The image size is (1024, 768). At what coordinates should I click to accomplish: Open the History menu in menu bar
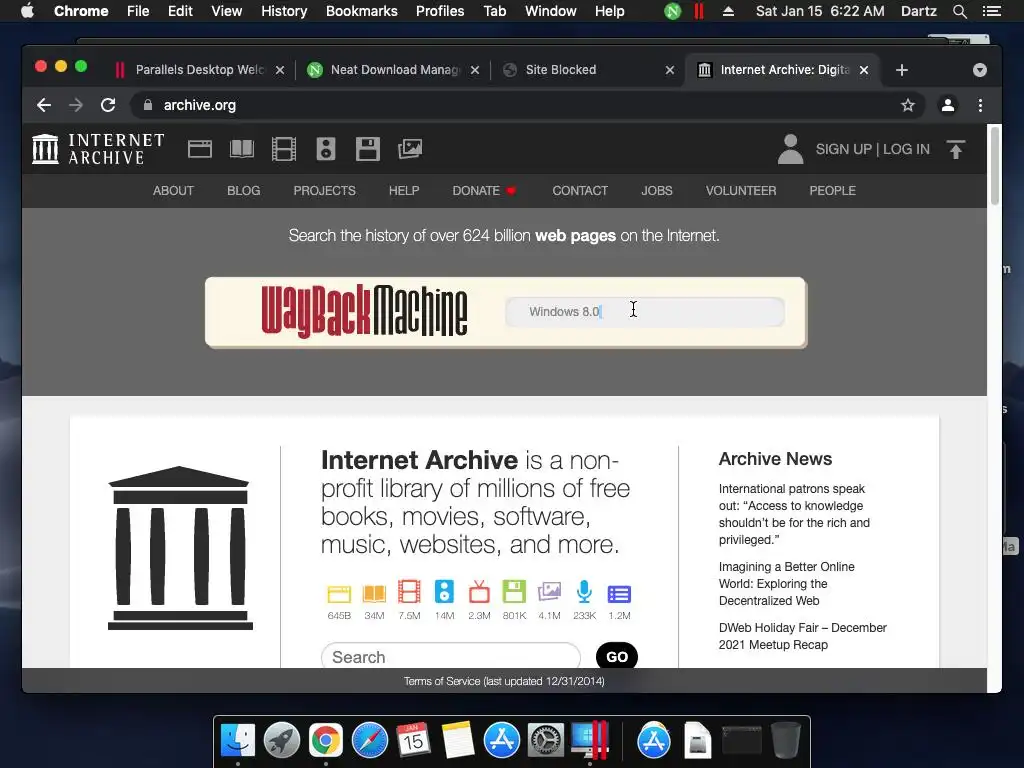(x=284, y=11)
